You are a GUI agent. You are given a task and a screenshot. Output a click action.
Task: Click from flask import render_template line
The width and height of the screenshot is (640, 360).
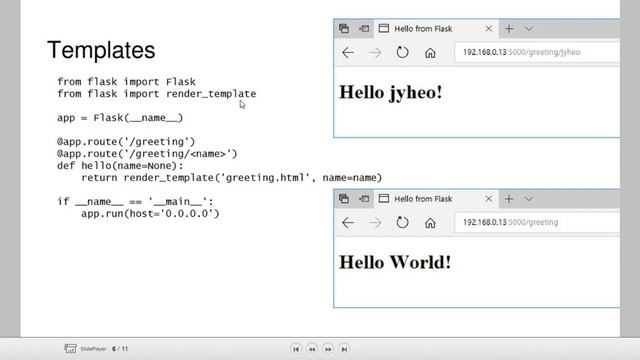(x=156, y=94)
